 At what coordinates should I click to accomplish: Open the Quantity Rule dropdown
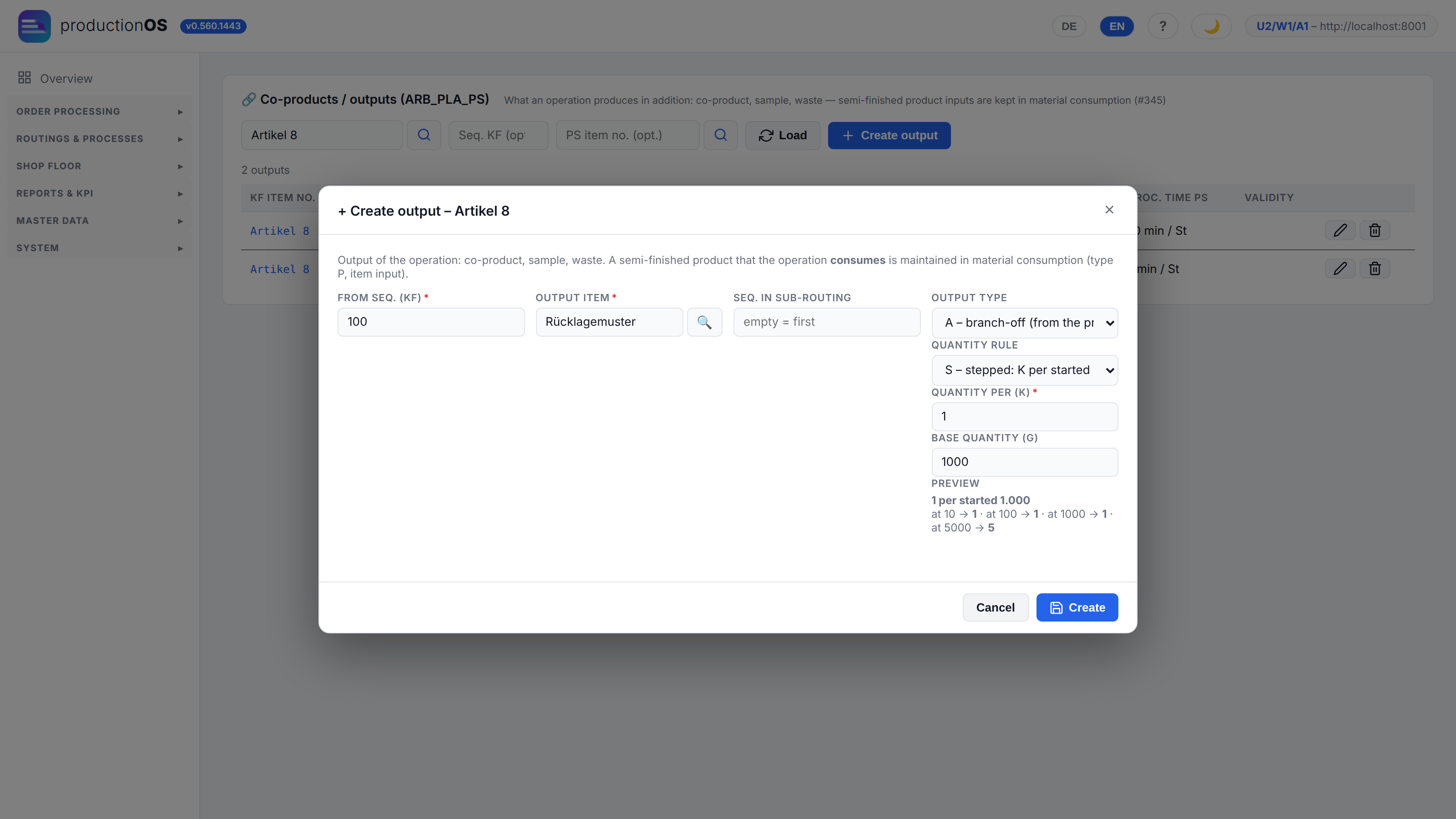[1024, 370]
